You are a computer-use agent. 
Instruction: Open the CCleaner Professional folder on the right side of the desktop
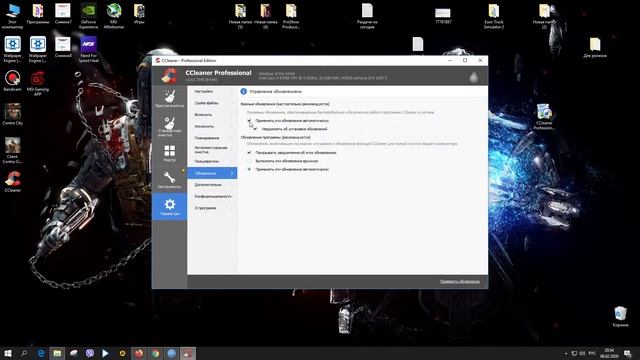[x=544, y=117]
